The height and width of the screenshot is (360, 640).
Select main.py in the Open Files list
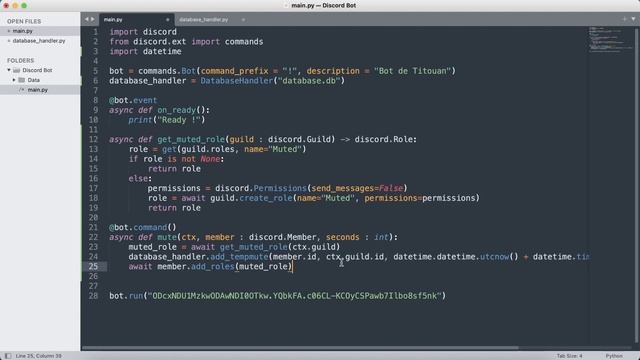[22, 31]
